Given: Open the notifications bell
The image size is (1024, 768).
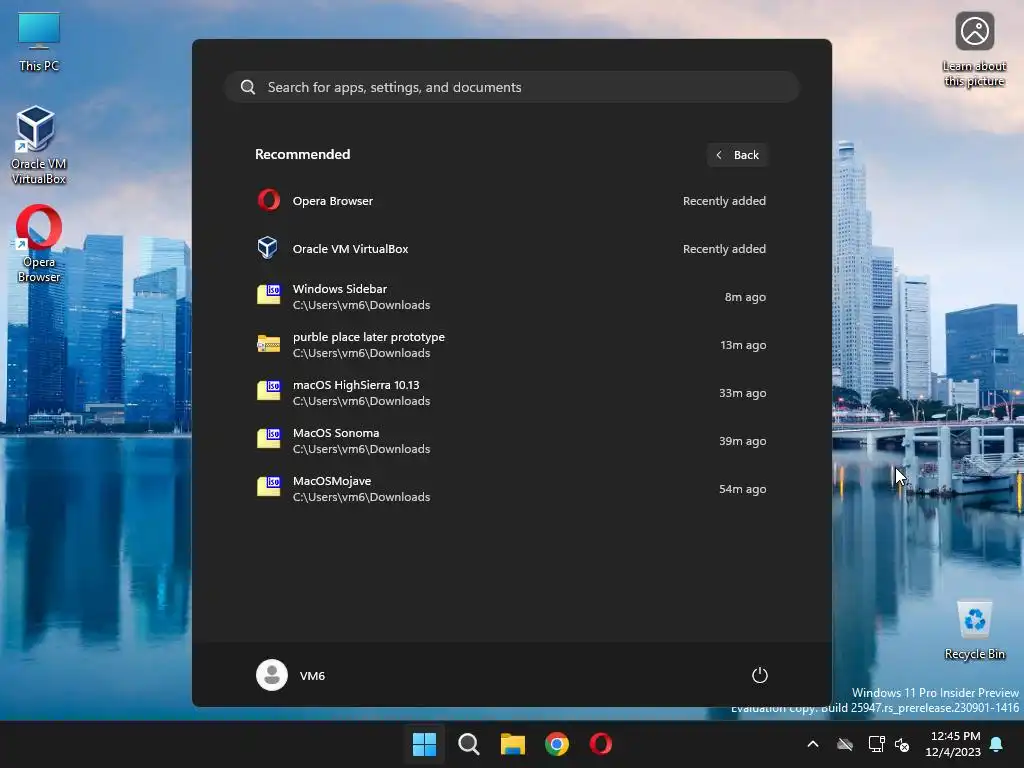Looking at the screenshot, I should tap(996, 744).
